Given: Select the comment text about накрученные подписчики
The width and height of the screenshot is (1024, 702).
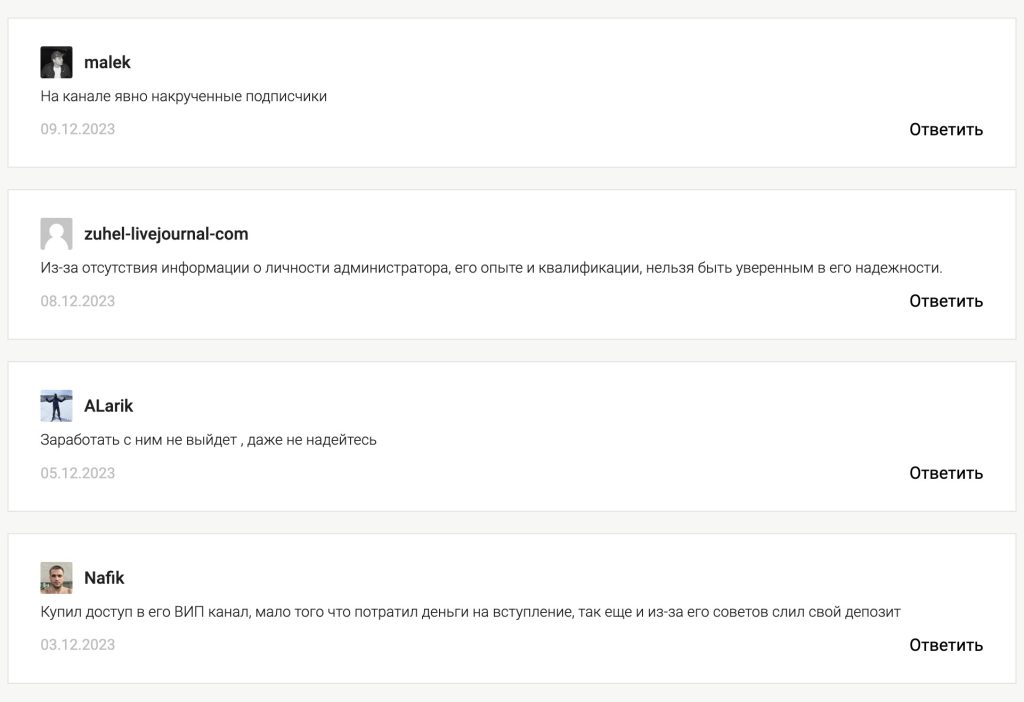Looking at the screenshot, I should pyautogui.click(x=184, y=96).
